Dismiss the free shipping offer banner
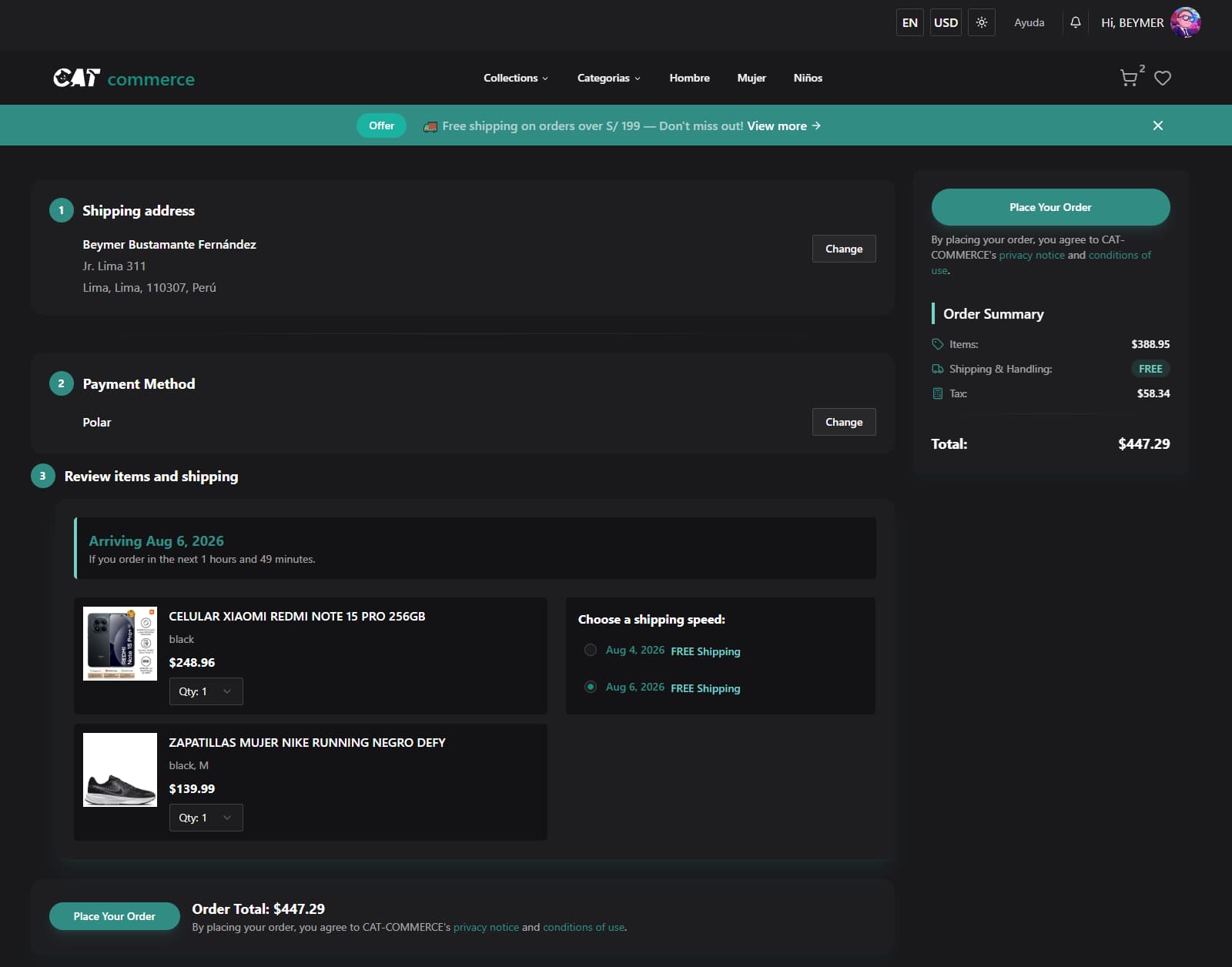This screenshot has width=1232, height=967. [1158, 125]
